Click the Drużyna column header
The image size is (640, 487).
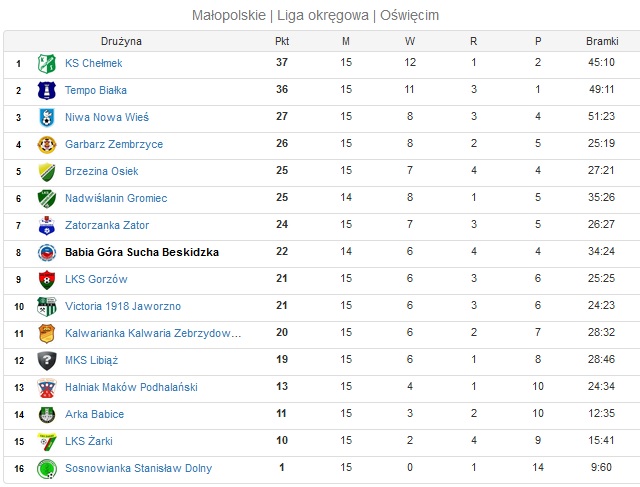pyautogui.click(x=121, y=41)
